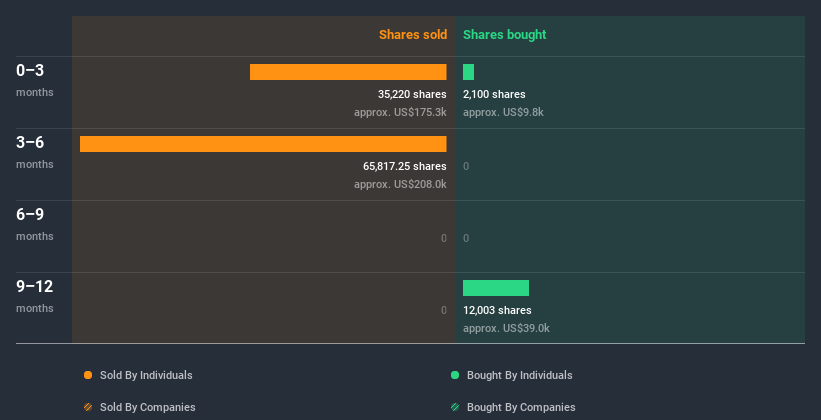Toggle the Bought By Individuals legend label
Image resolution: width=821 pixels, height=420 pixels.
(x=519, y=375)
